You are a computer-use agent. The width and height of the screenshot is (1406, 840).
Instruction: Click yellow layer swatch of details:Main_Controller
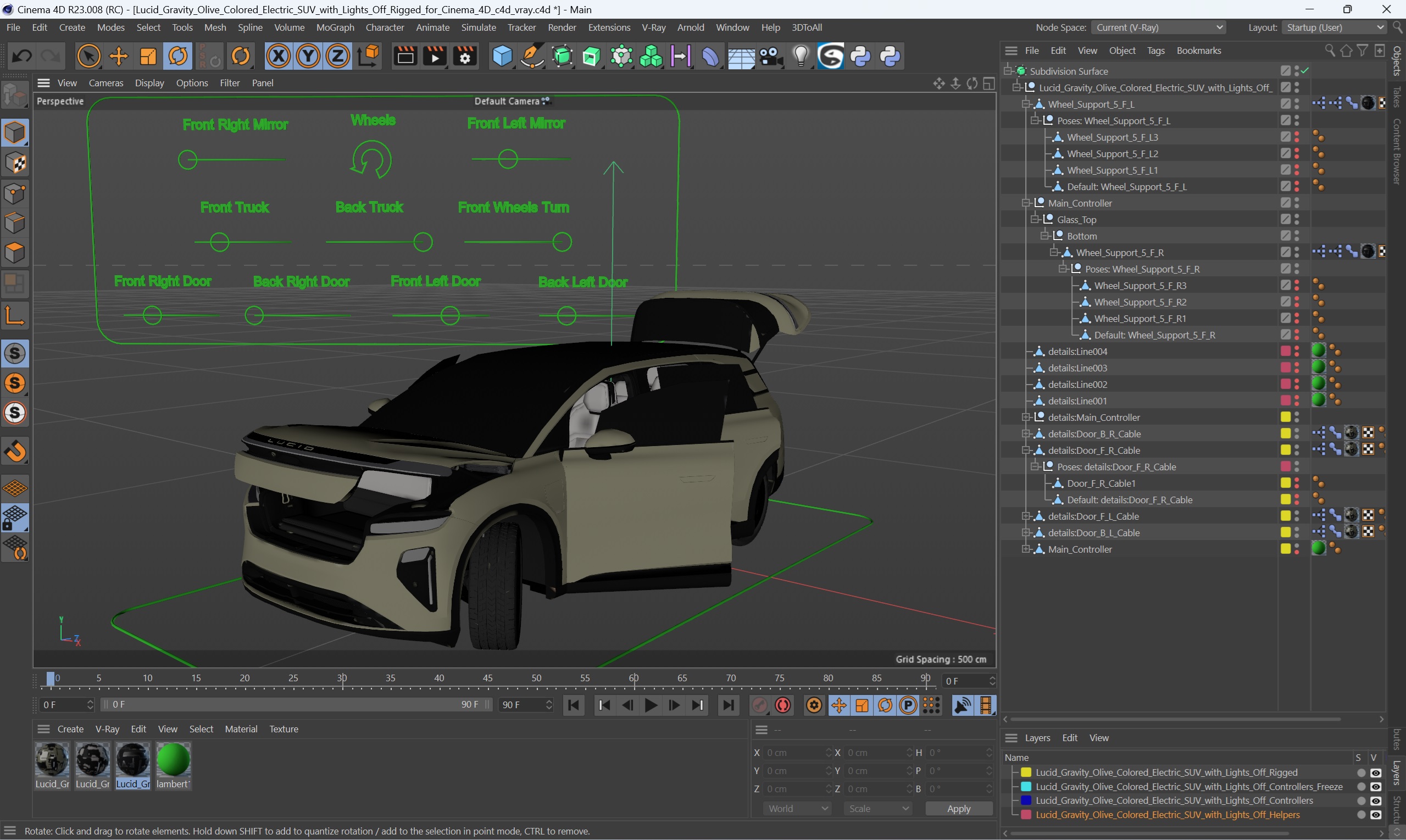[1286, 417]
